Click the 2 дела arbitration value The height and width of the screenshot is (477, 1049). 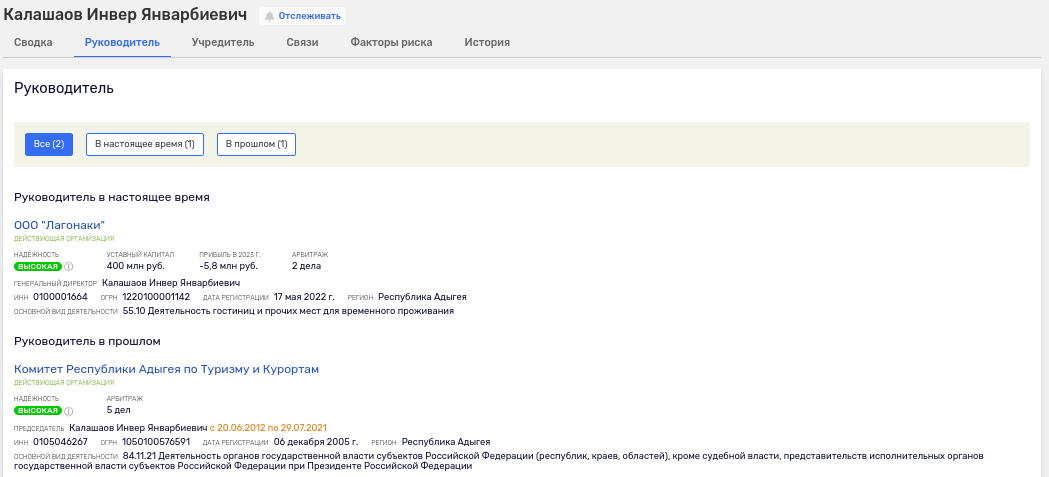[306, 266]
